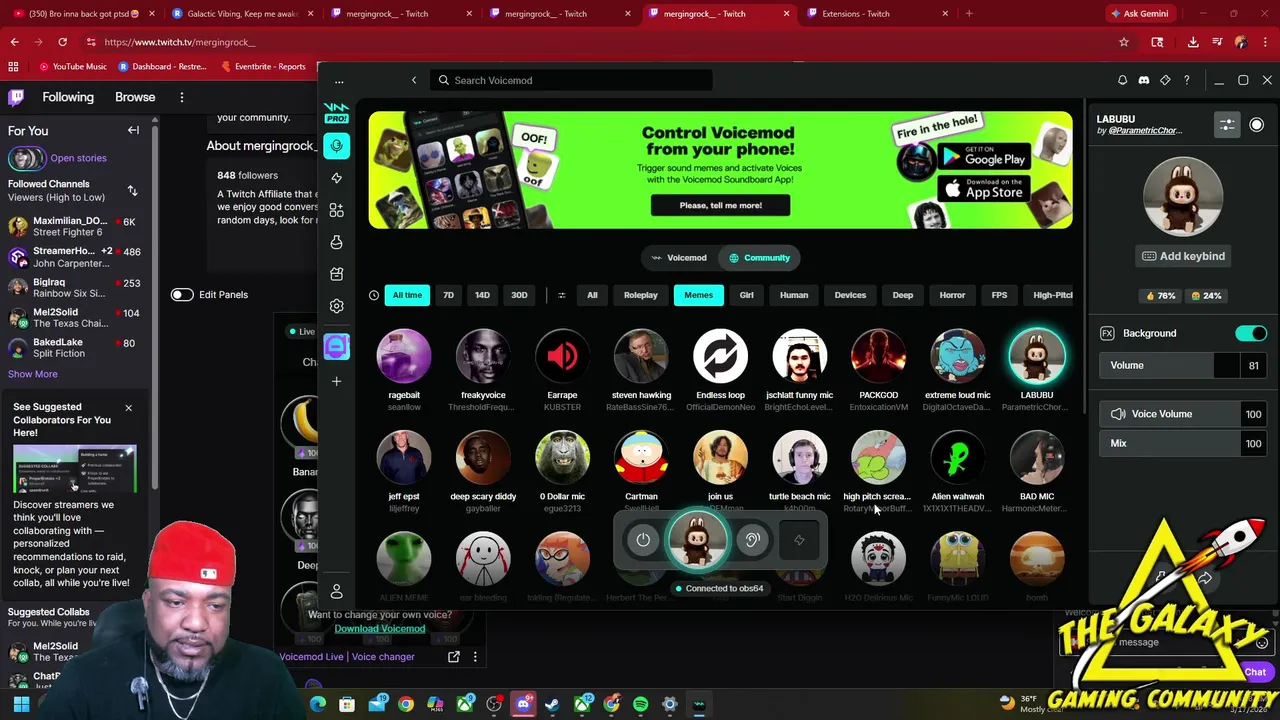The width and height of the screenshot is (1280, 720).
Task: Toggle the Background effects switch
Action: coord(1250,333)
